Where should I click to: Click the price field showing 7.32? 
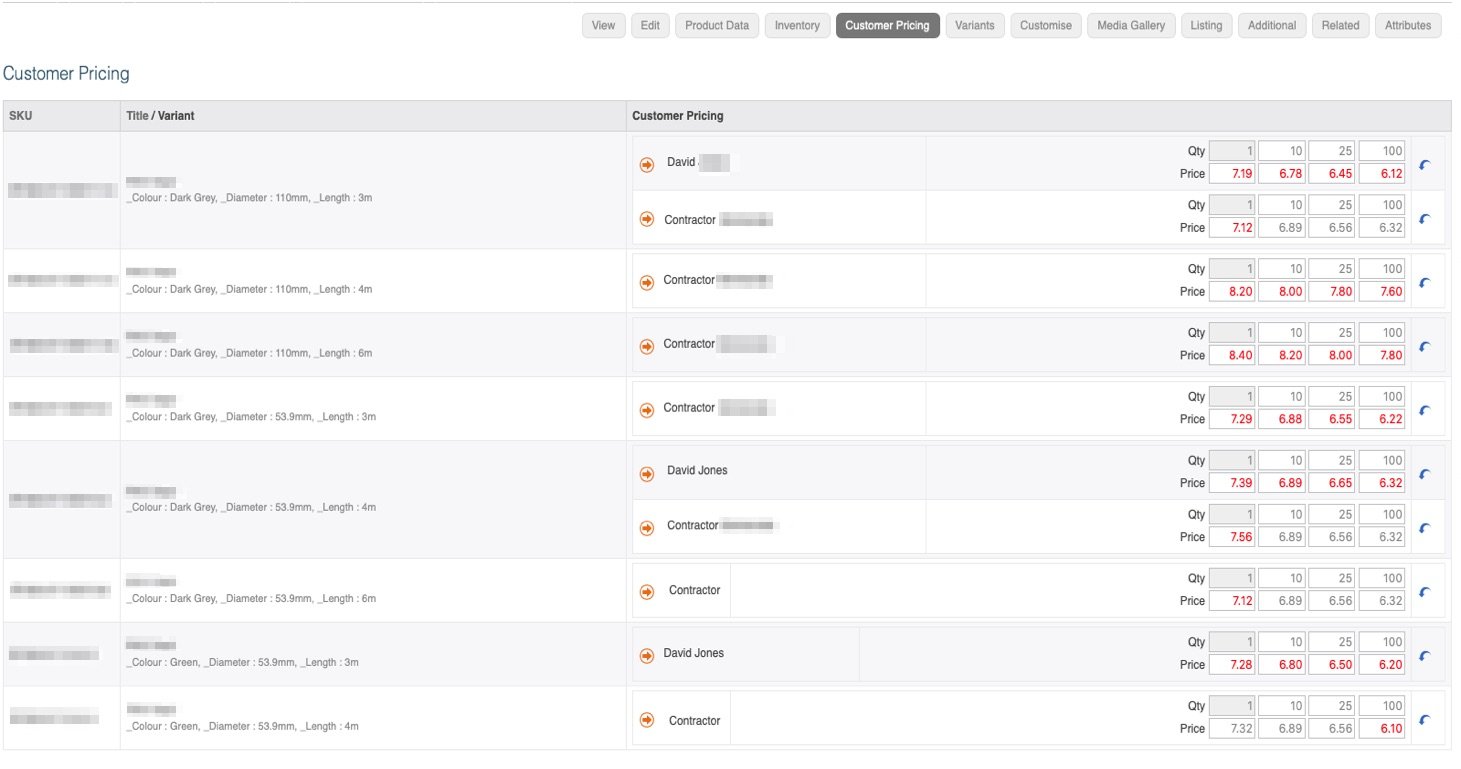coord(1232,729)
